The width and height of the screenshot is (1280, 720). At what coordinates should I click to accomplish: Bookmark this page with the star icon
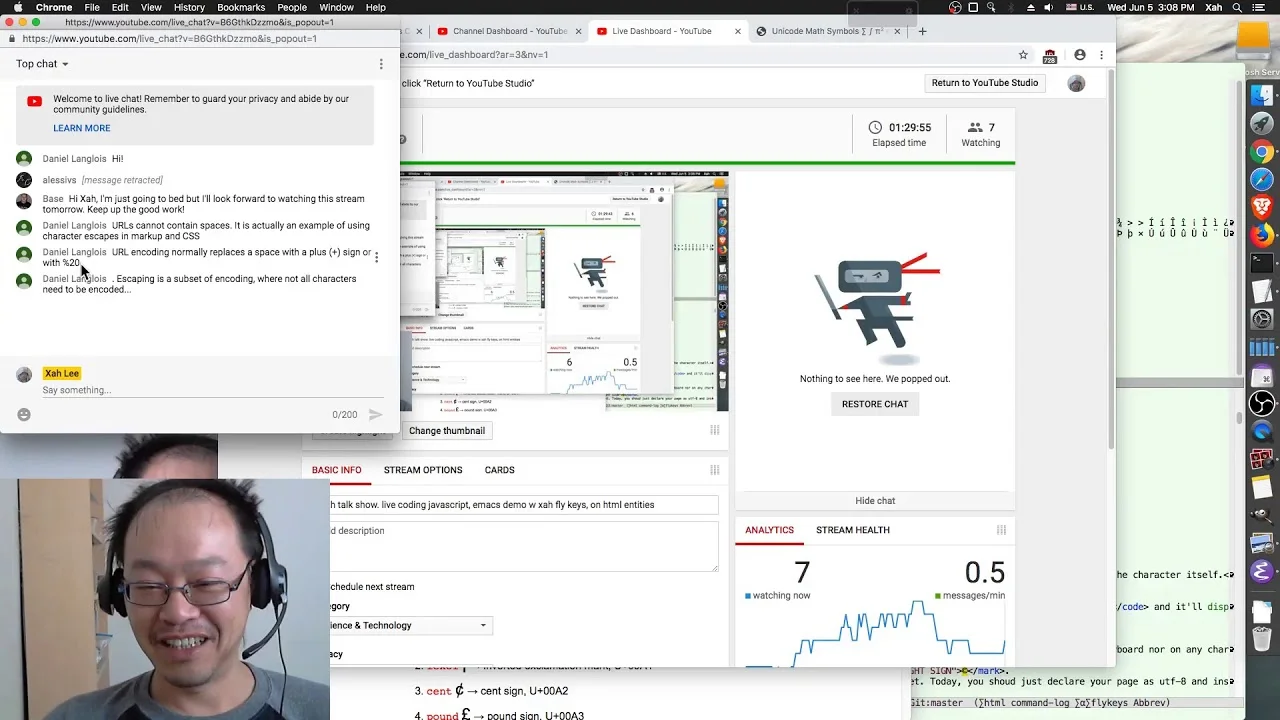click(x=1023, y=55)
